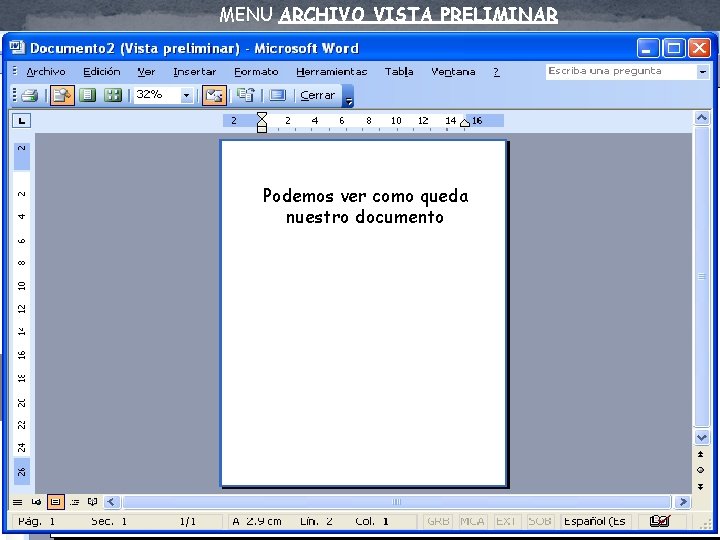Click the horizontal scrollbar thumb

pos(397,502)
